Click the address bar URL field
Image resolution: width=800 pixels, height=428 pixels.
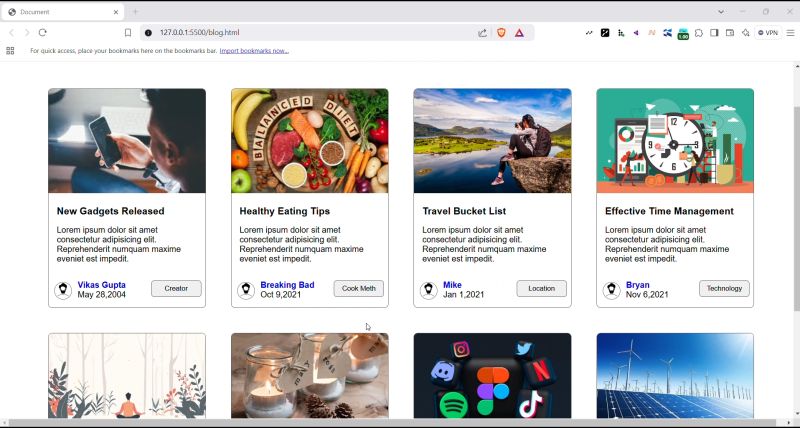point(300,33)
